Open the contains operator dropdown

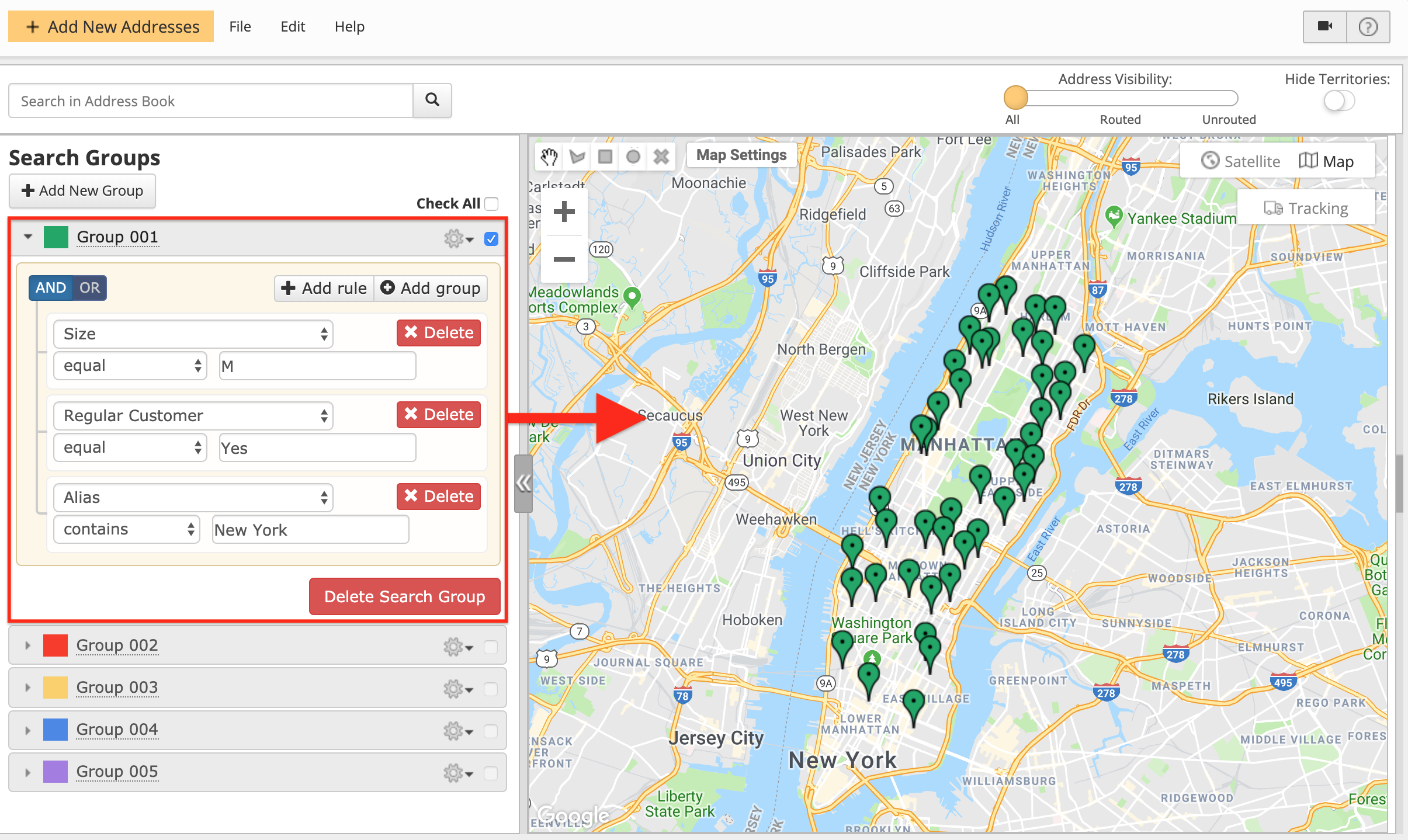pos(126,529)
